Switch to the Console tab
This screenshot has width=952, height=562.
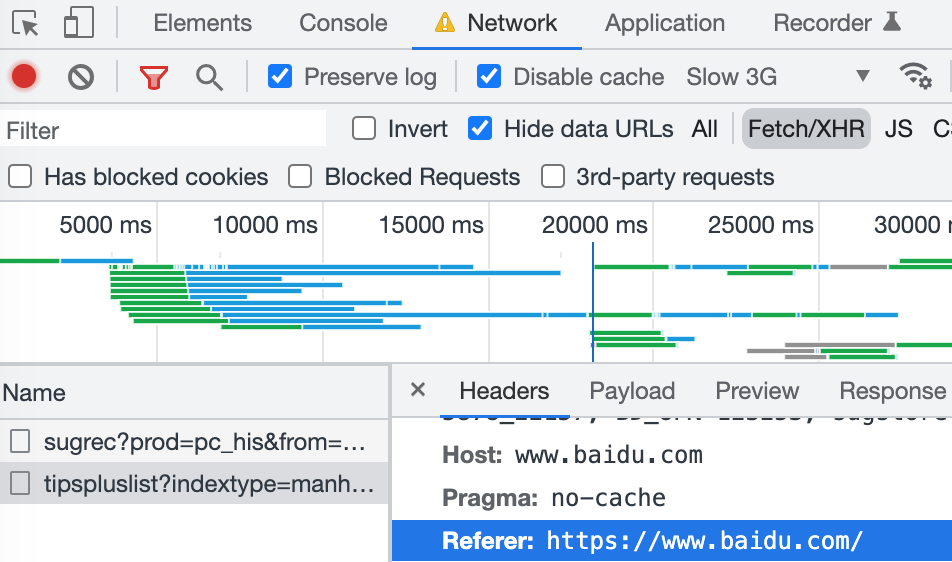[343, 23]
